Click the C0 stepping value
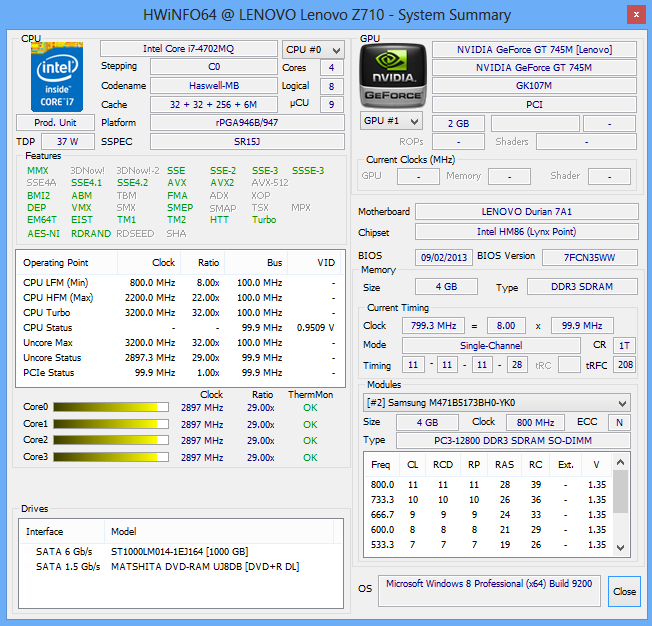The width and height of the screenshot is (652, 626). click(x=214, y=67)
